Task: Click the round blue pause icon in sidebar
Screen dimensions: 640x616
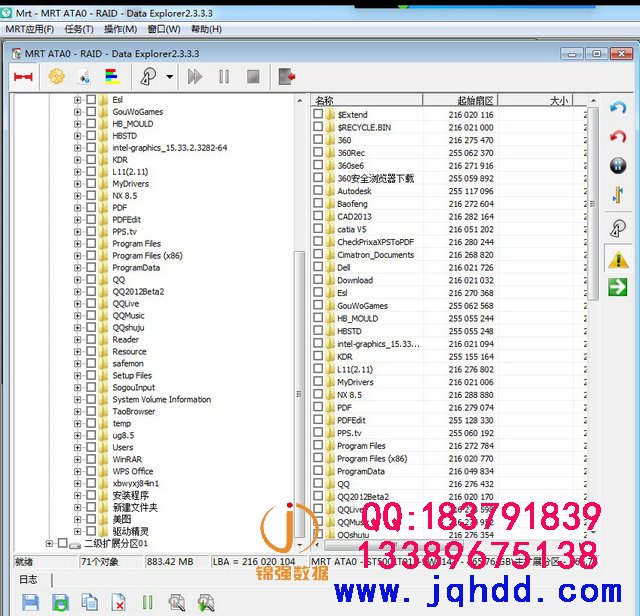Action: click(x=618, y=166)
